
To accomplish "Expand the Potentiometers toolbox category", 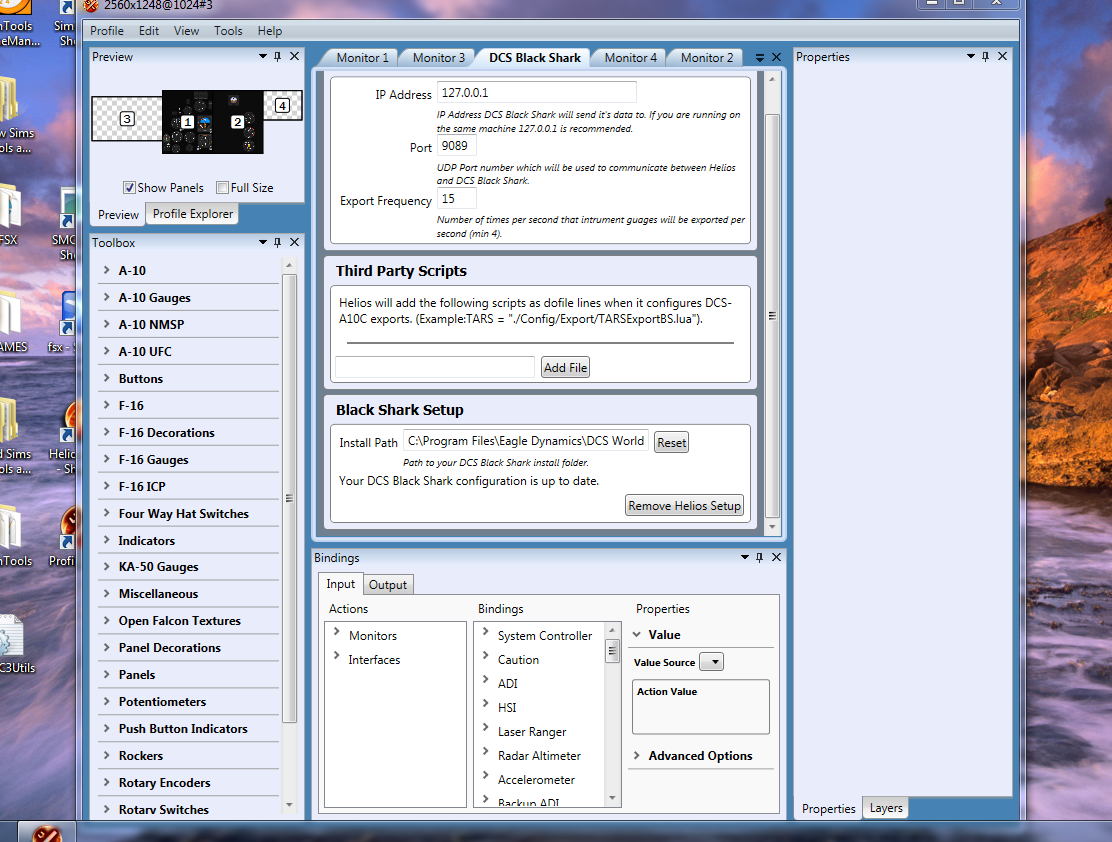I will pos(106,700).
